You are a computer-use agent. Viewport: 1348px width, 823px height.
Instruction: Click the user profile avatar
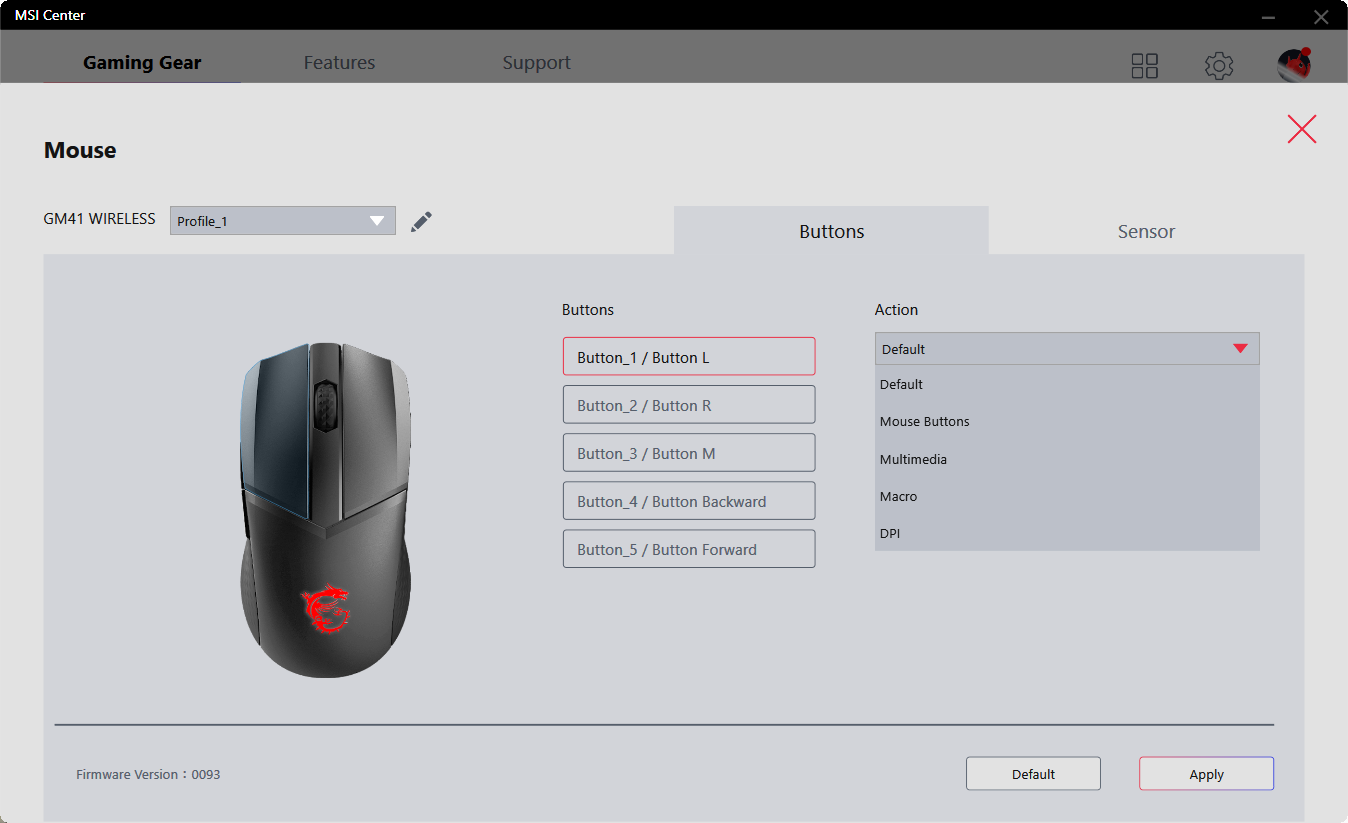(x=1295, y=65)
